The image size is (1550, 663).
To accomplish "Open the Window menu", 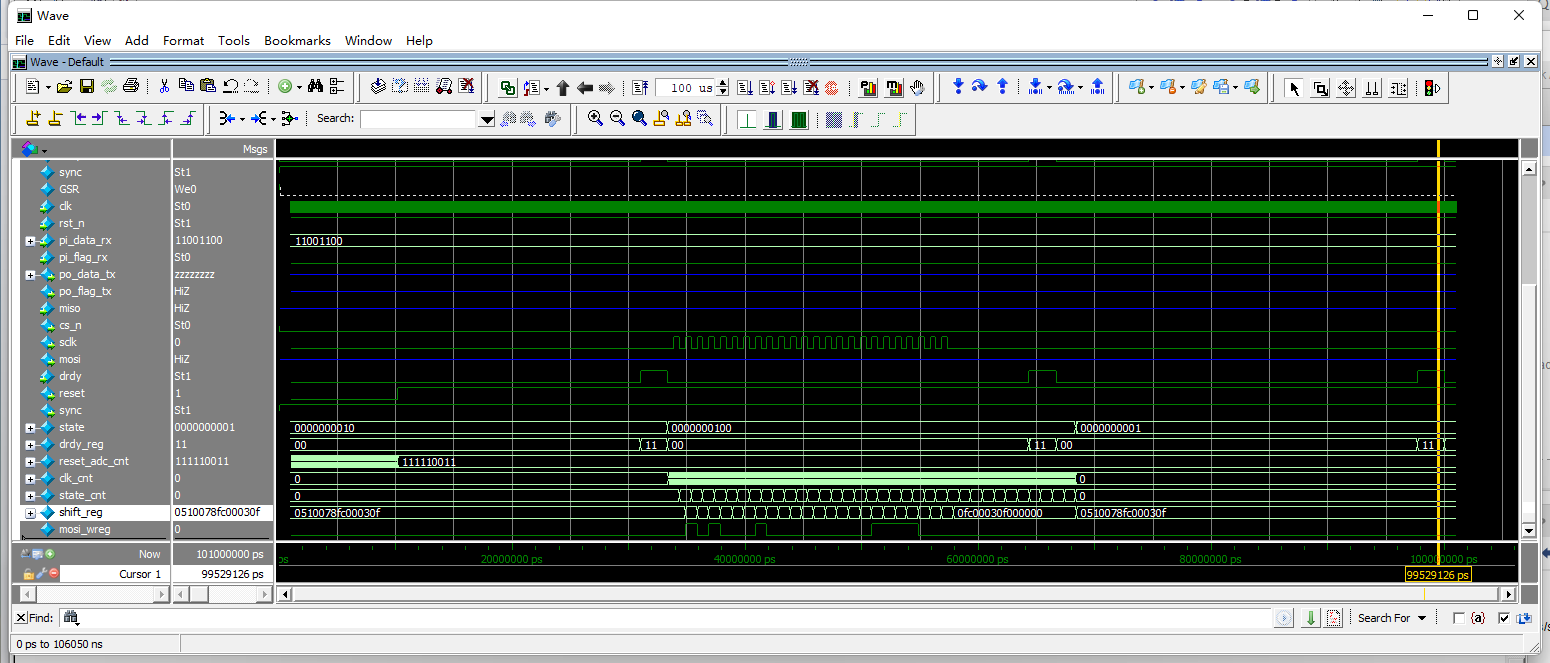I will click(x=368, y=40).
